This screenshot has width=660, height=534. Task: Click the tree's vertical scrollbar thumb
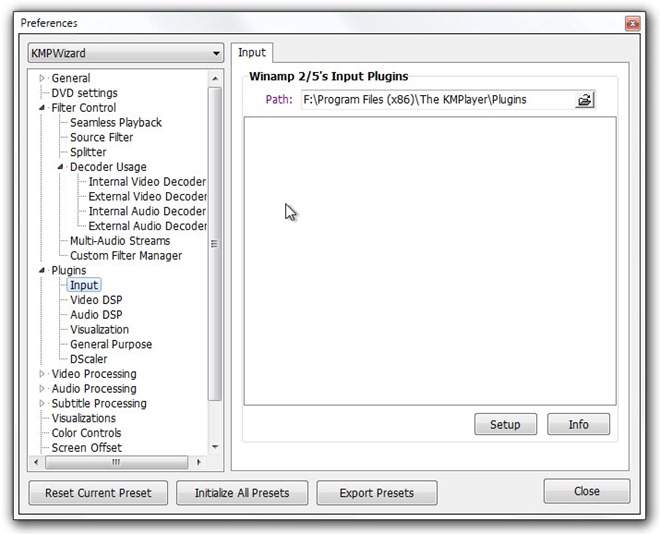point(215,244)
